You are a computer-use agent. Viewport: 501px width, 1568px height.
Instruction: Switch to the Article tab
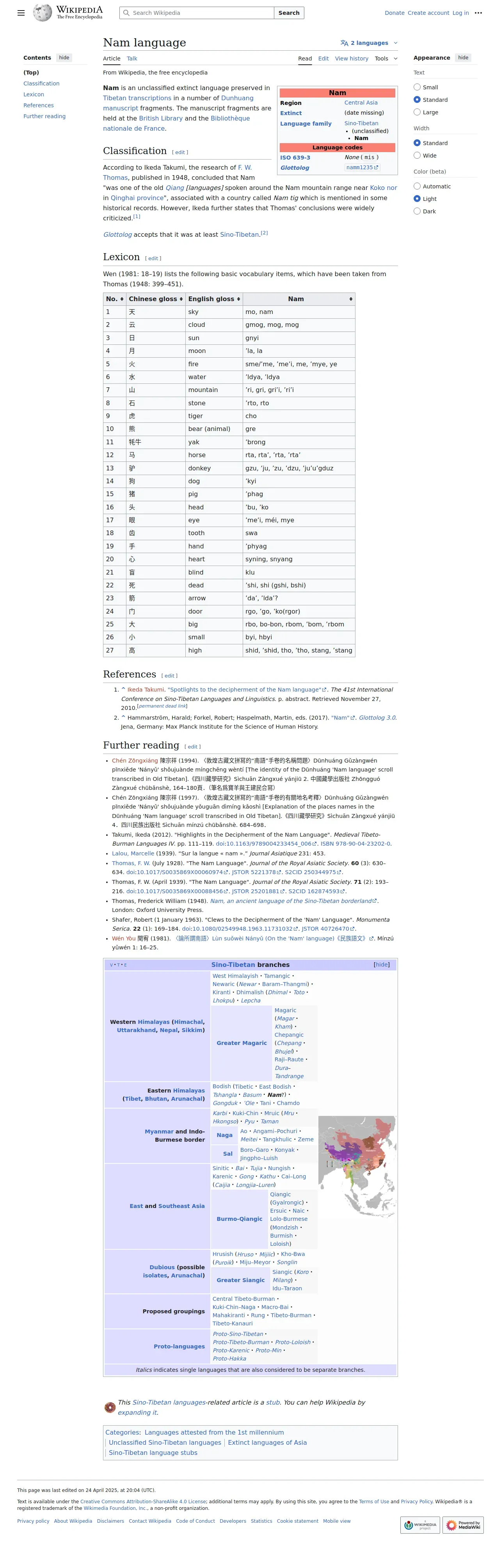[112, 59]
